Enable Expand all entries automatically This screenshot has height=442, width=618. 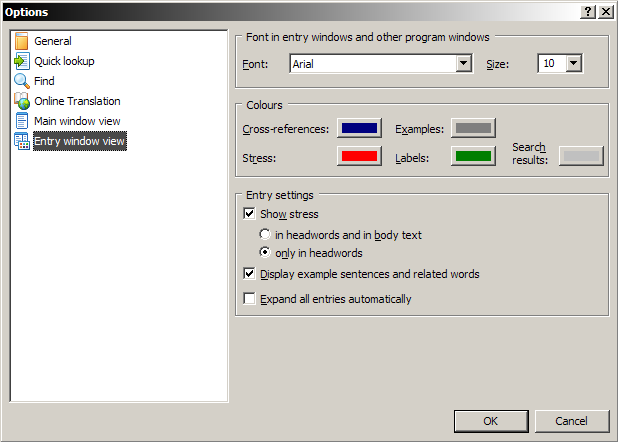pyautogui.click(x=250, y=299)
